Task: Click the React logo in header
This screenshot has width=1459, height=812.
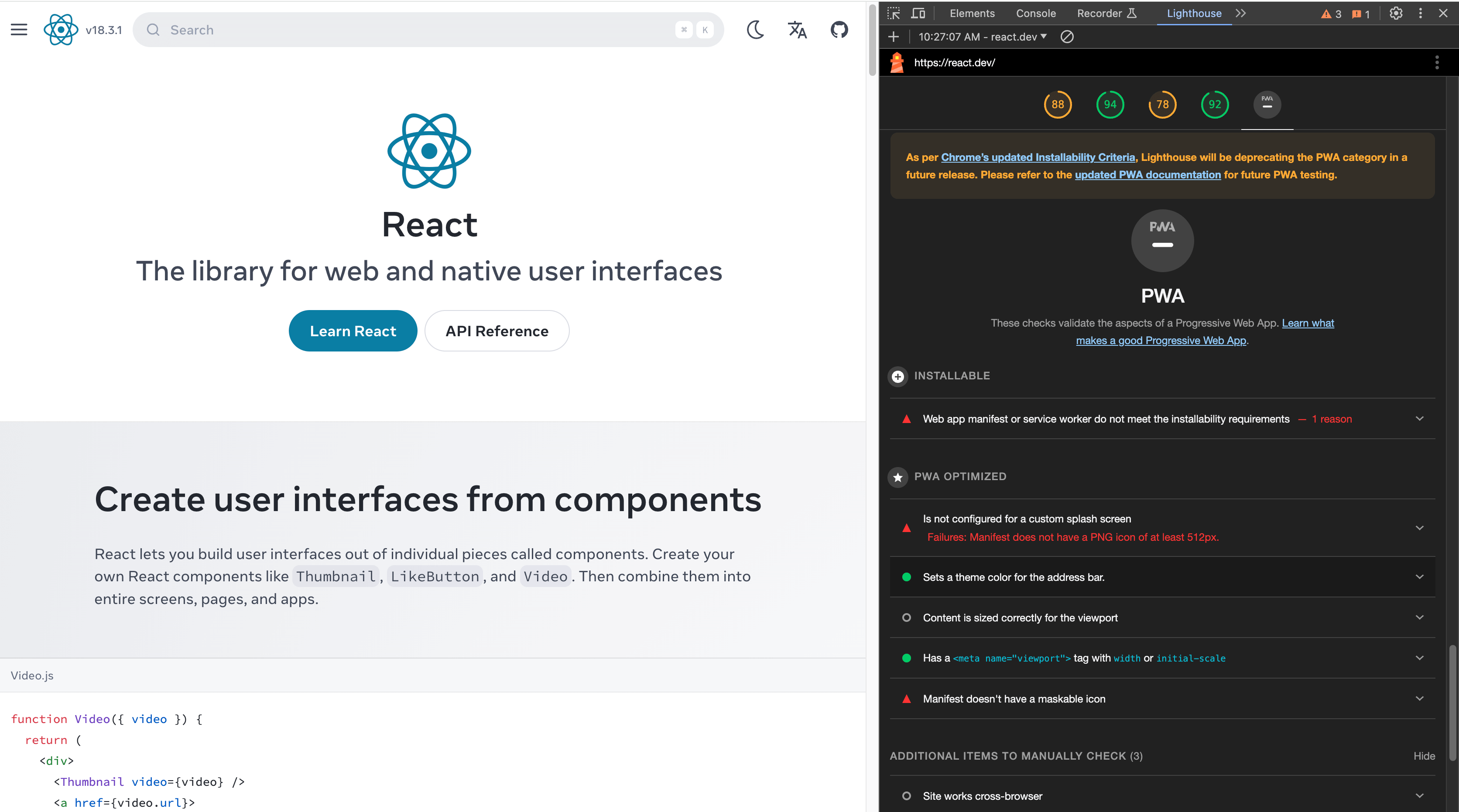Action: (61, 30)
